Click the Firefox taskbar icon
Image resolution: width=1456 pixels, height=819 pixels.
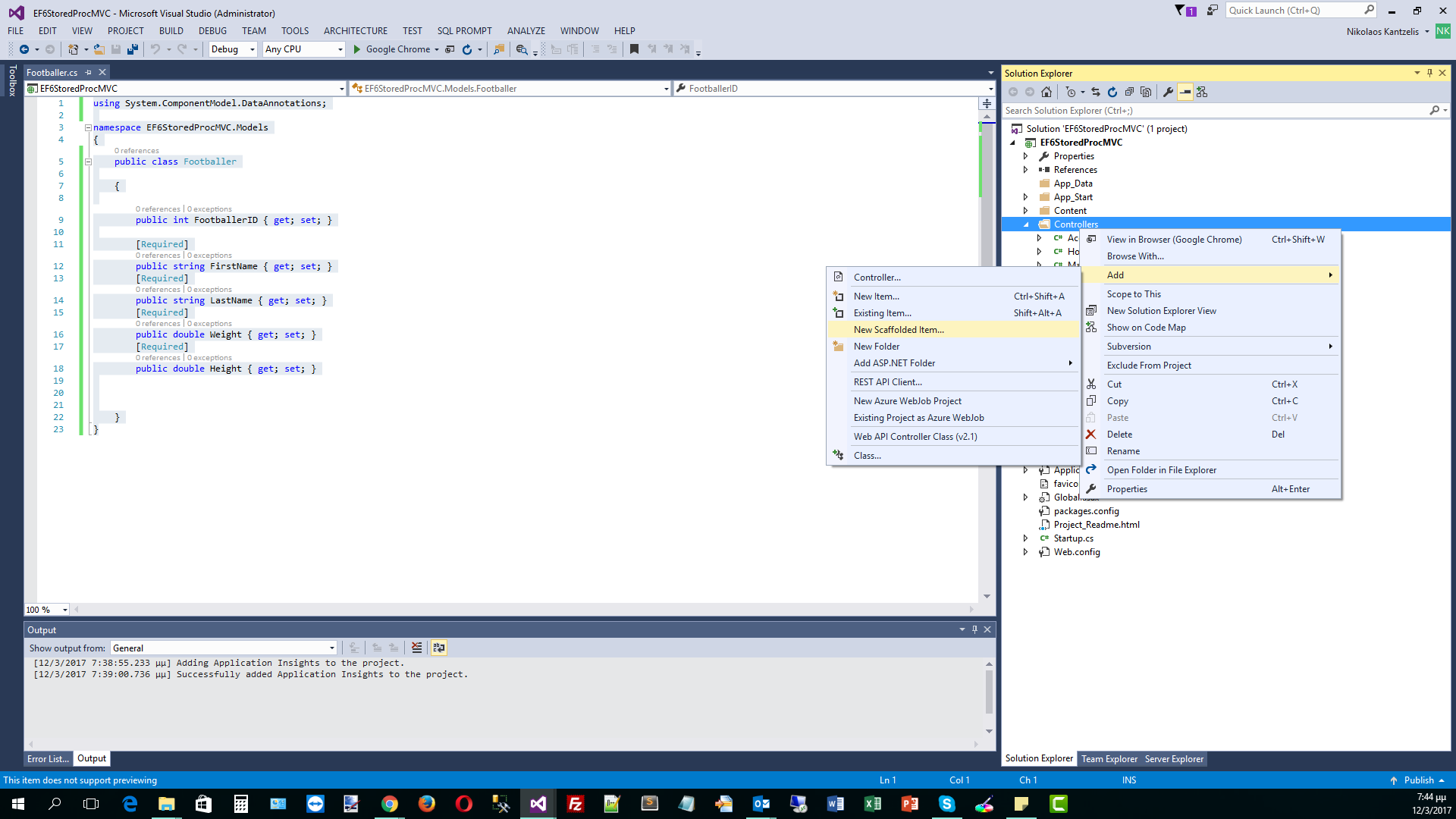(426, 804)
